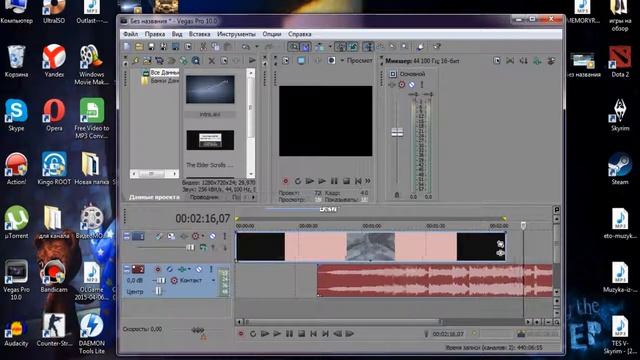The width and height of the screenshot is (640, 360).
Task: Select the Normal edit tool in toolbar
Action: 368,47
